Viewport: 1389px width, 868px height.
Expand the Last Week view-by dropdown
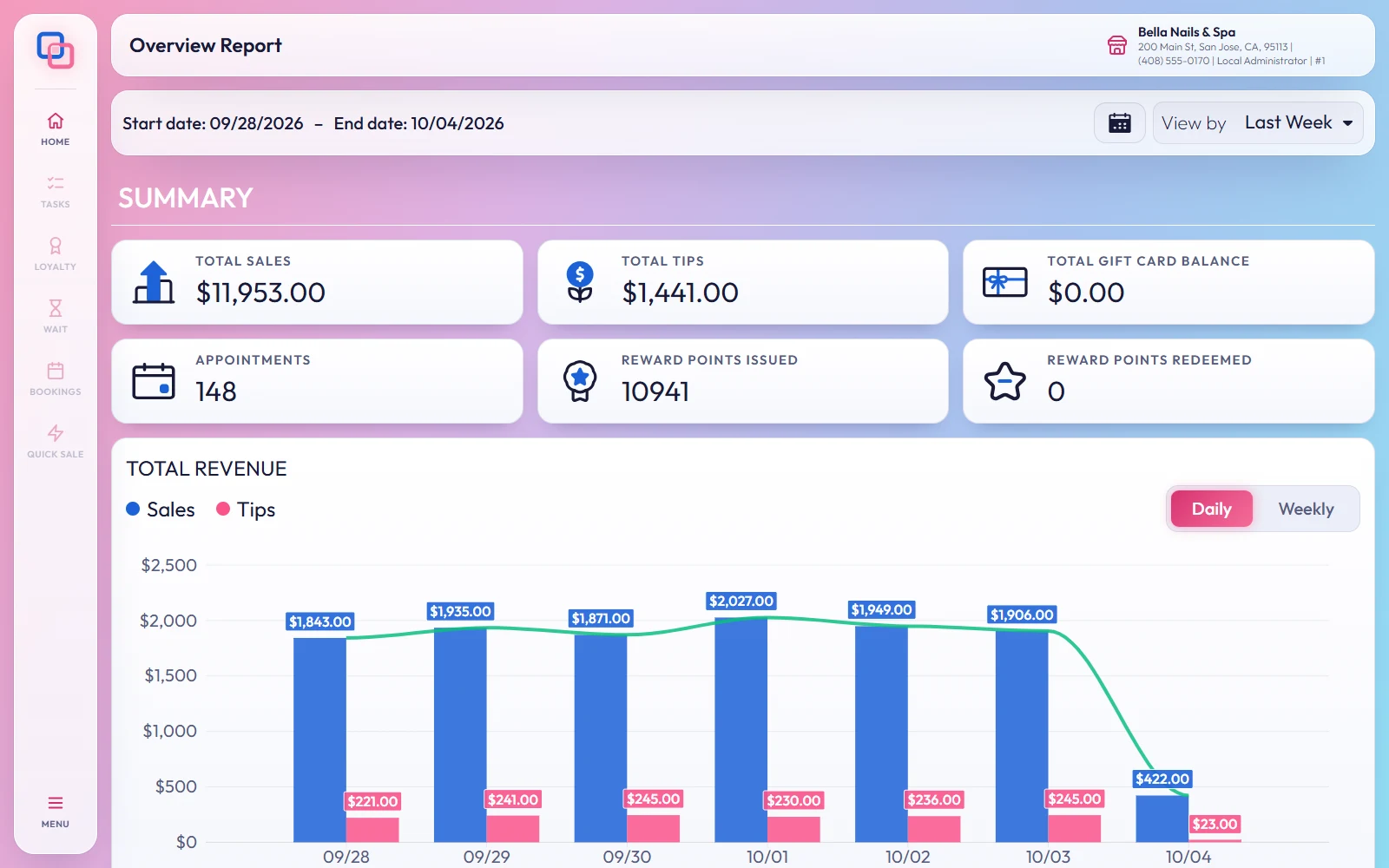1259,123
